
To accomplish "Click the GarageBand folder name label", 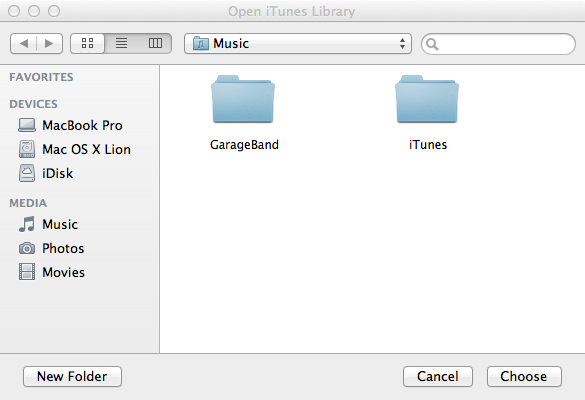I will tap(244, 144).
